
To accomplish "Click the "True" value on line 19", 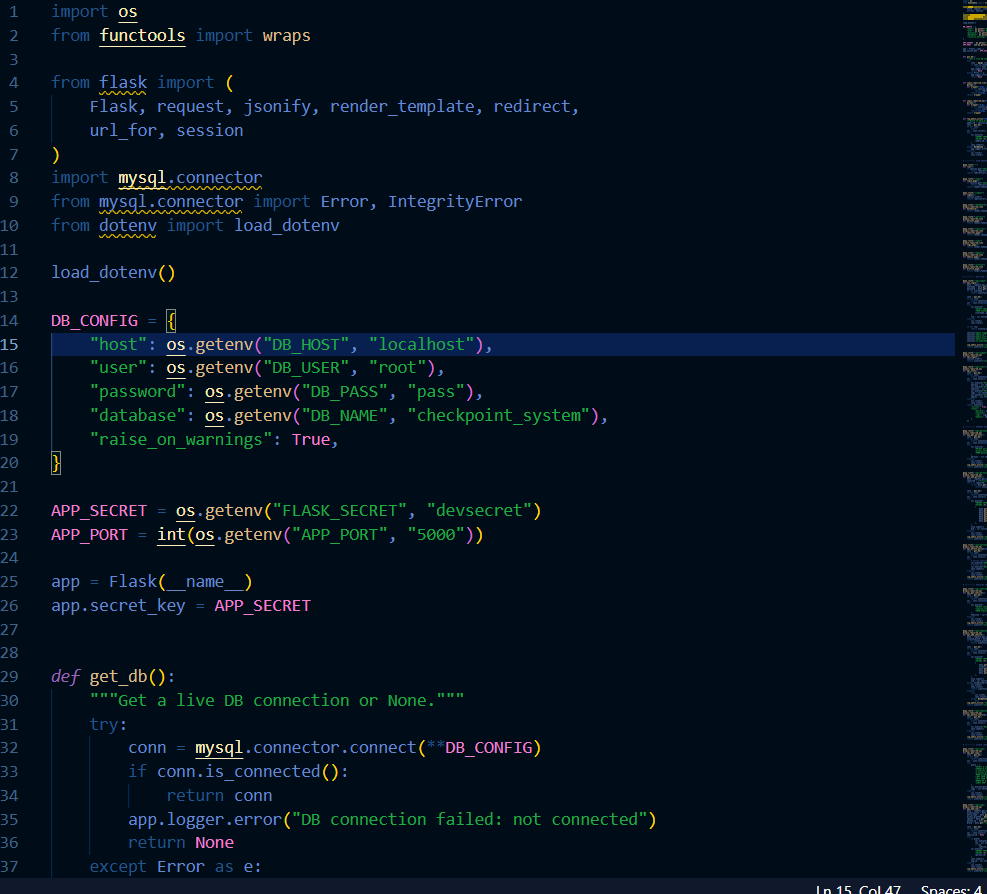I will [311, 439].
